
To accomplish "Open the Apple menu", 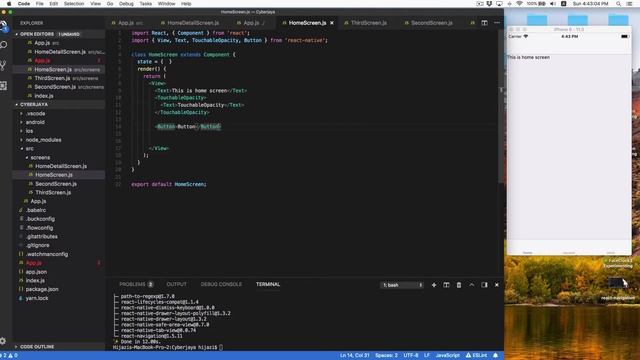I will click(9, 4).
